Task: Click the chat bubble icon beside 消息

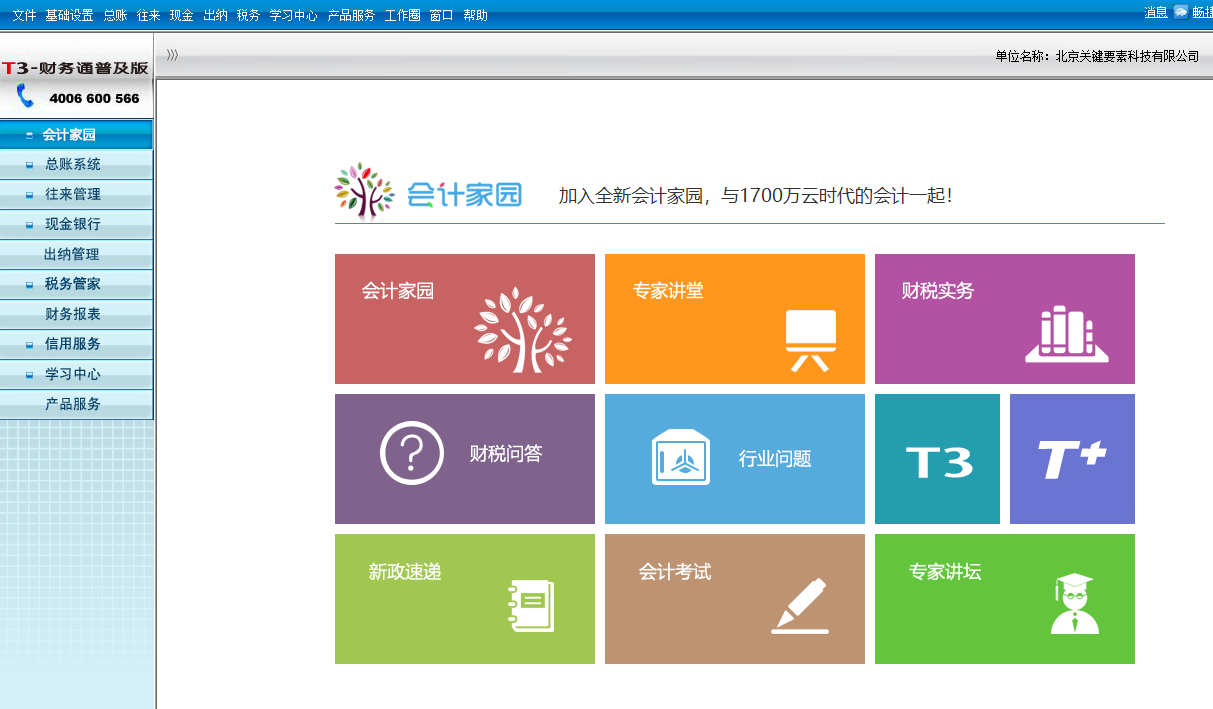Action: [x=1181, y=12]
